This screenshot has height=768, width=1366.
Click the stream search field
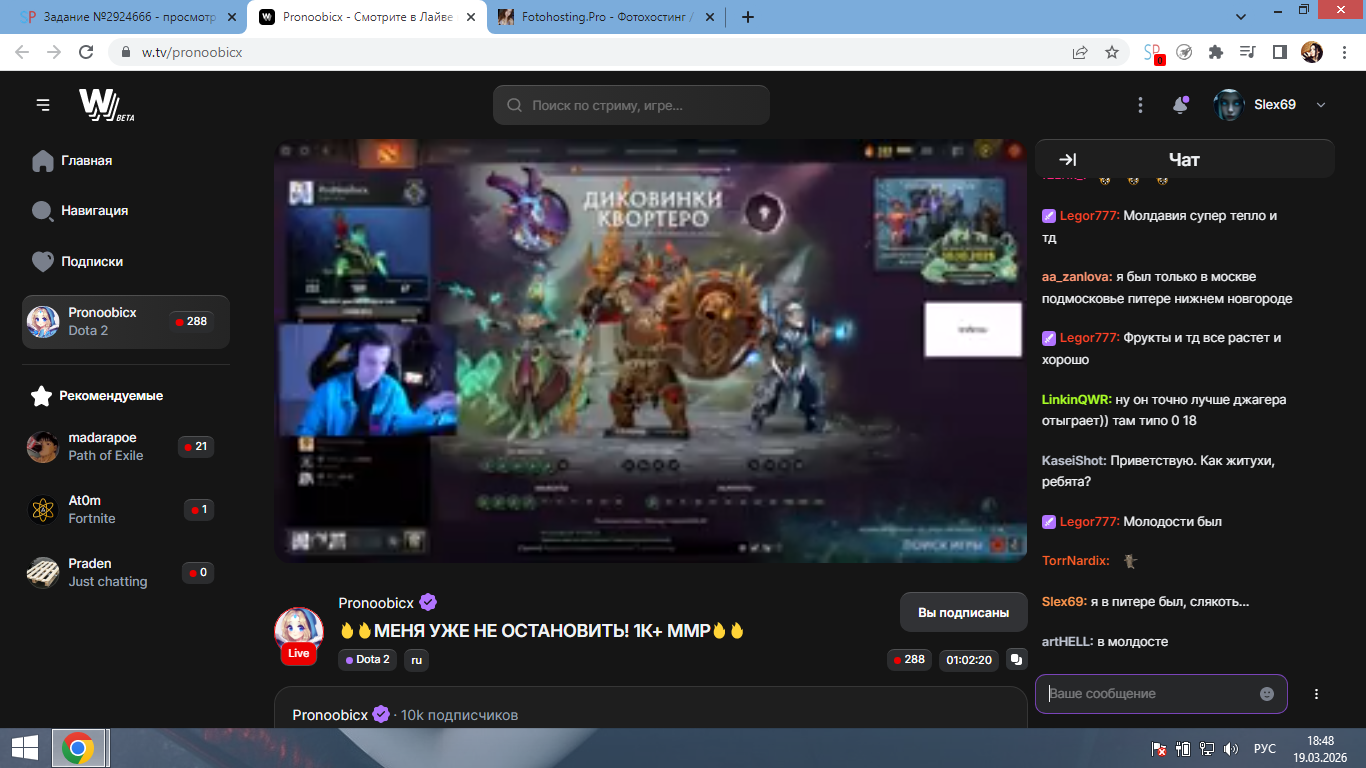click(631, 105)
